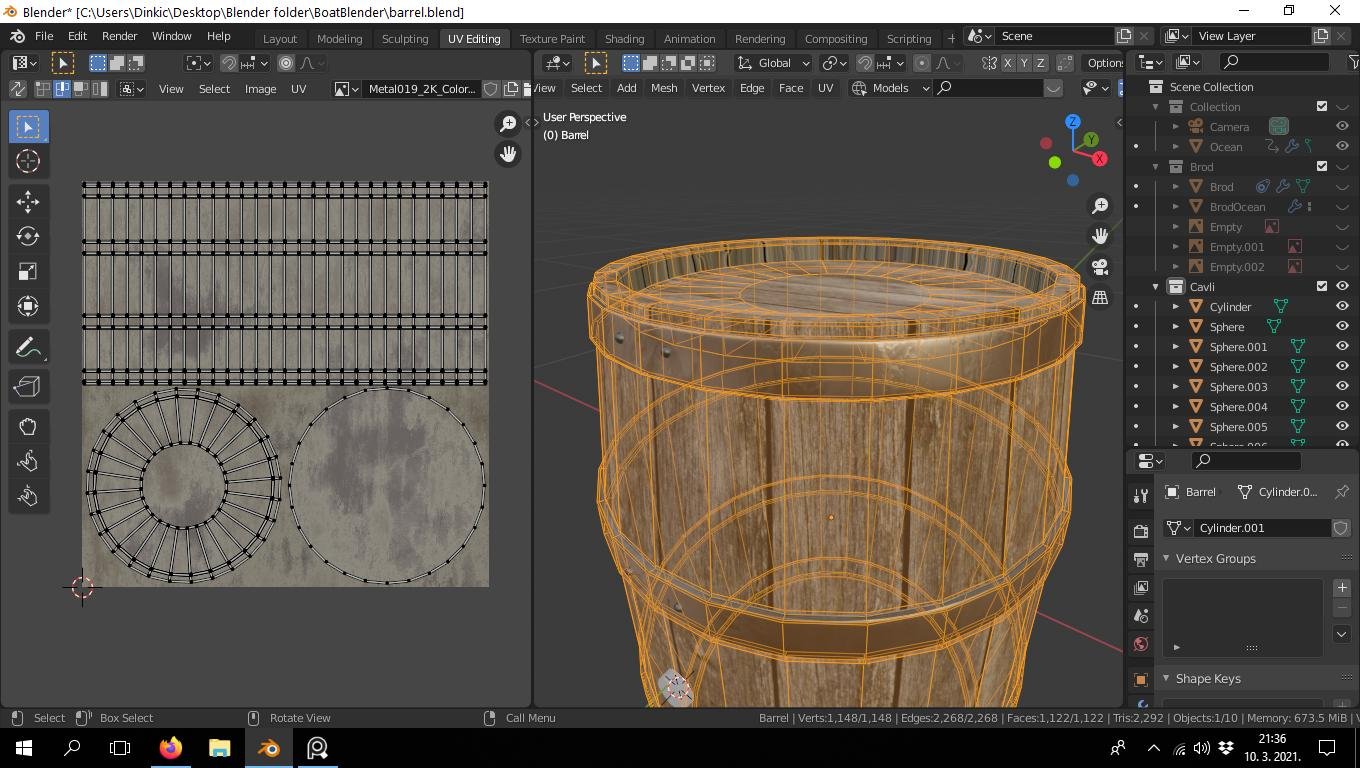Click the Scale tool in UV toolbar
This screenshot has width=1360, height=768.
(28, 271)
